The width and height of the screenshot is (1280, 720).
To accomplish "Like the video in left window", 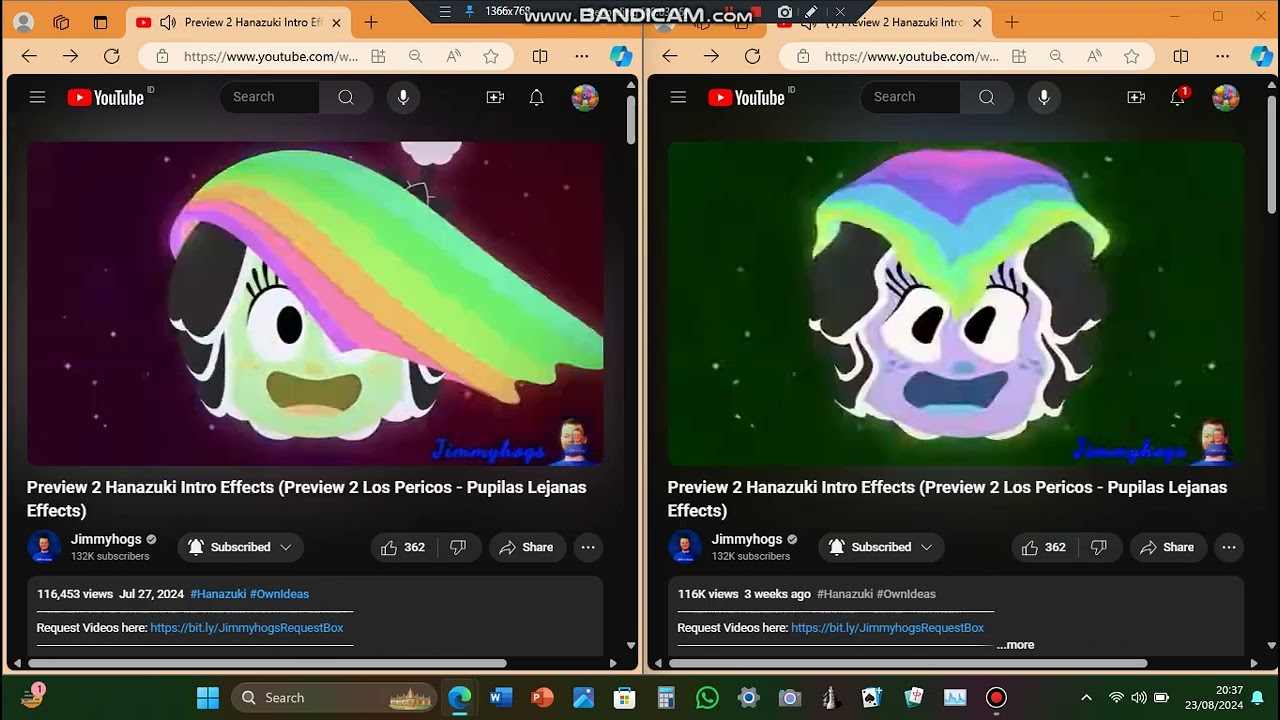I will coord(403,547).
